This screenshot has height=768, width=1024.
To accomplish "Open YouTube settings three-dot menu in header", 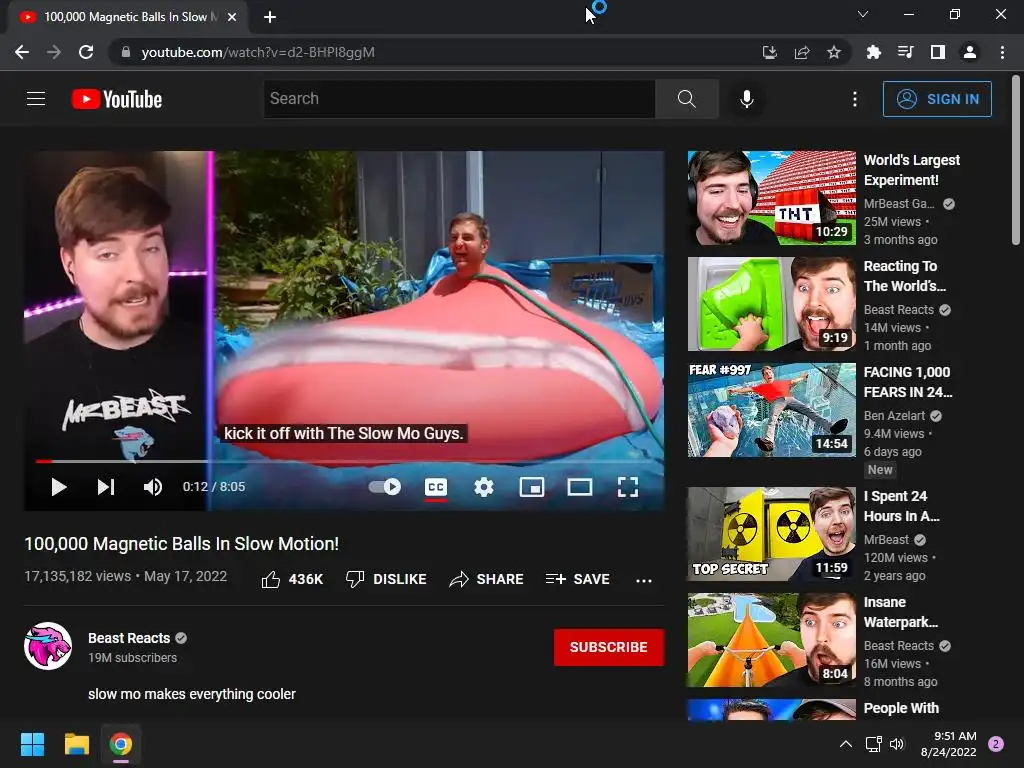I will 855,99.
